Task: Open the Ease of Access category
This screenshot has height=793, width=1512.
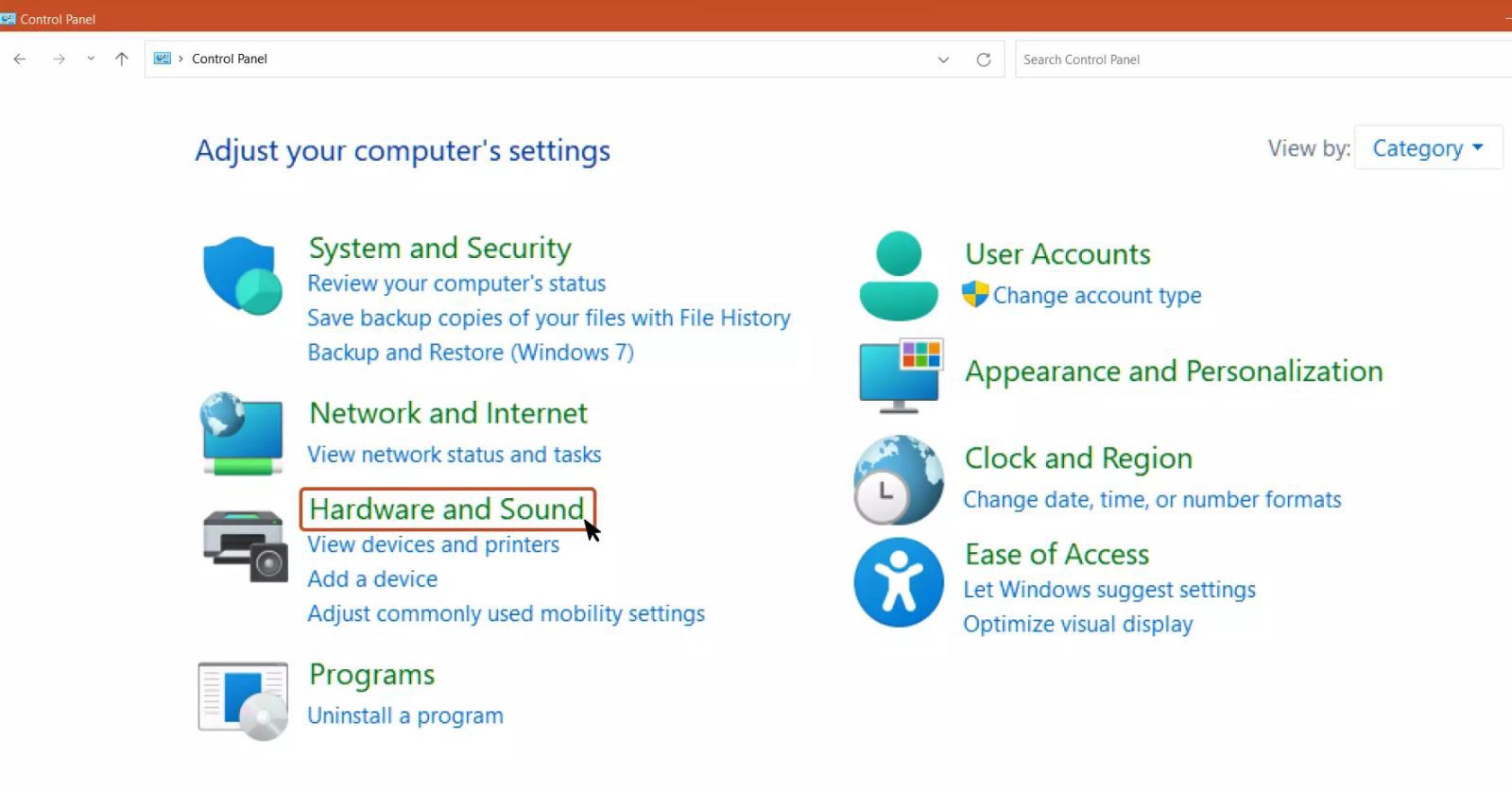Action: pos(1057,554)
